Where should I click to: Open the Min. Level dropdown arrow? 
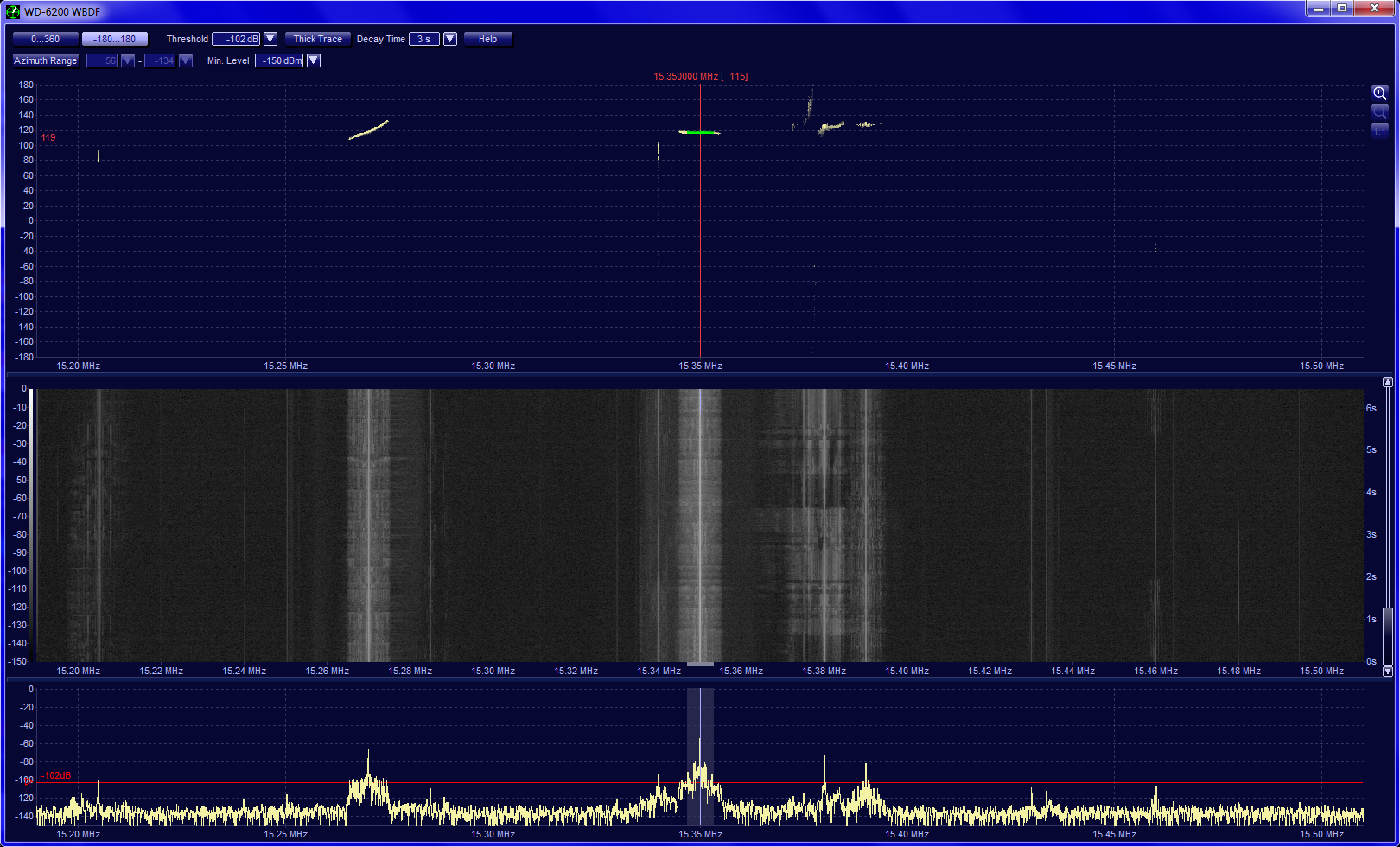pyautogui.click(x=314, y=60)
